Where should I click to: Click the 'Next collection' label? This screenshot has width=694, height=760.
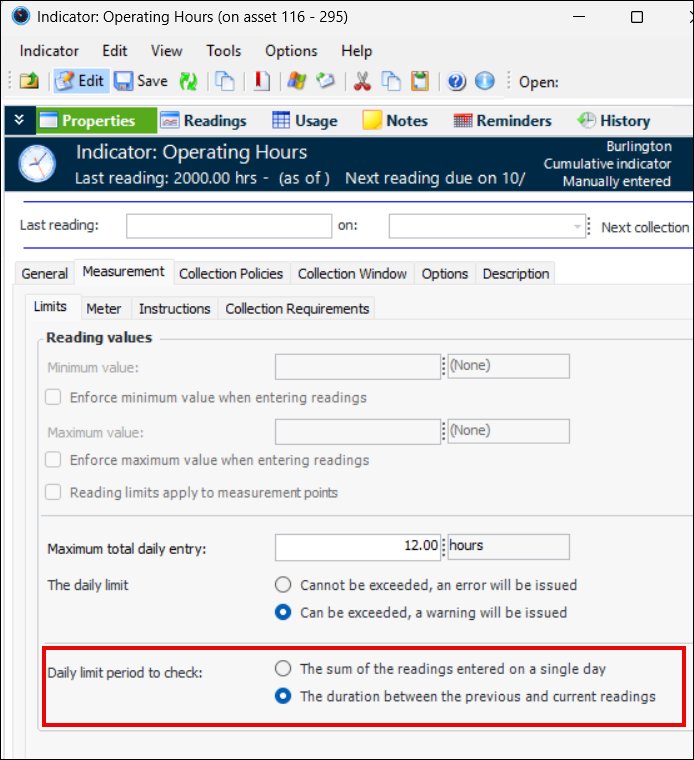[x=645, y=227]
